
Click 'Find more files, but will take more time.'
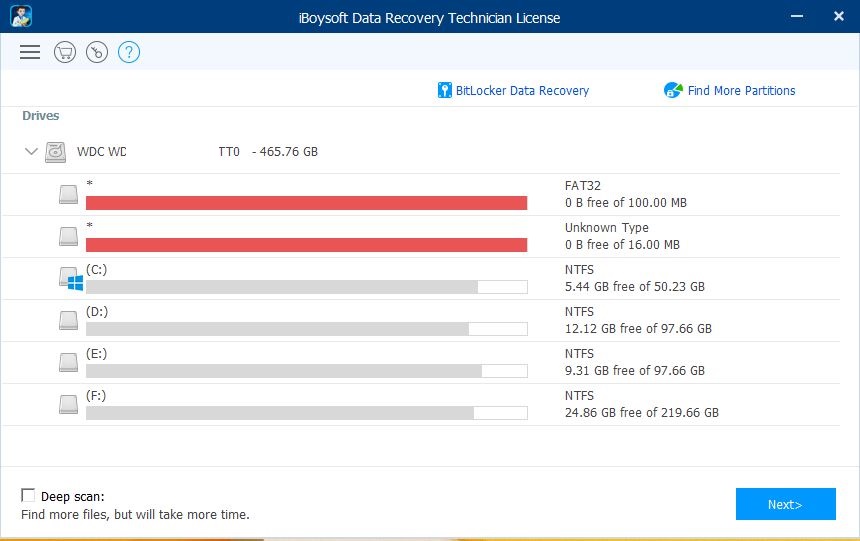[135, 515]
